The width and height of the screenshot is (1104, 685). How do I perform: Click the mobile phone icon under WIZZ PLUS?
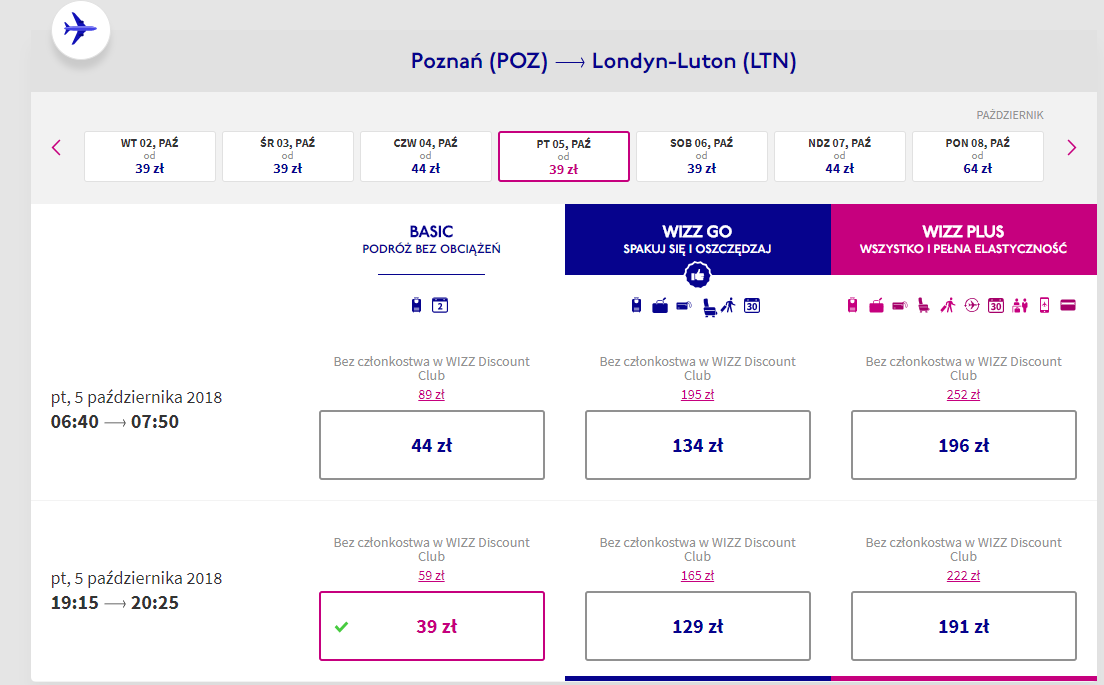[x=1044, y=305]
